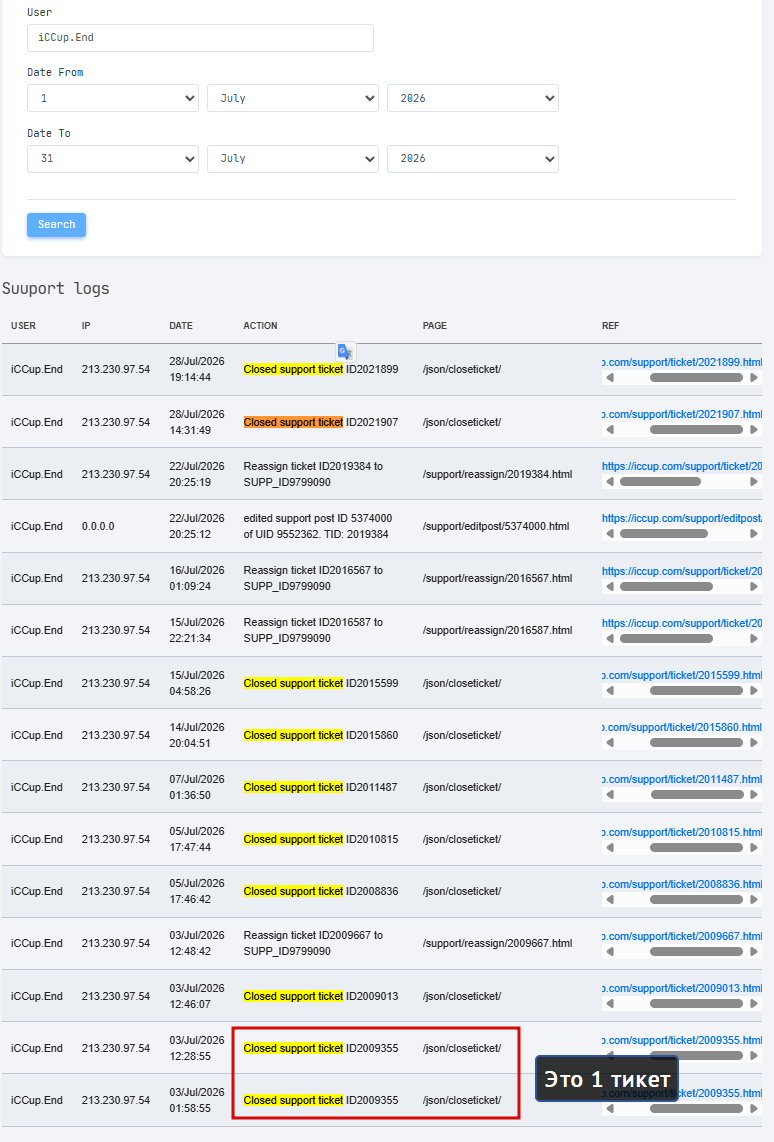Click right scroll arrow in ticket 2015599 ref cell

754,690
